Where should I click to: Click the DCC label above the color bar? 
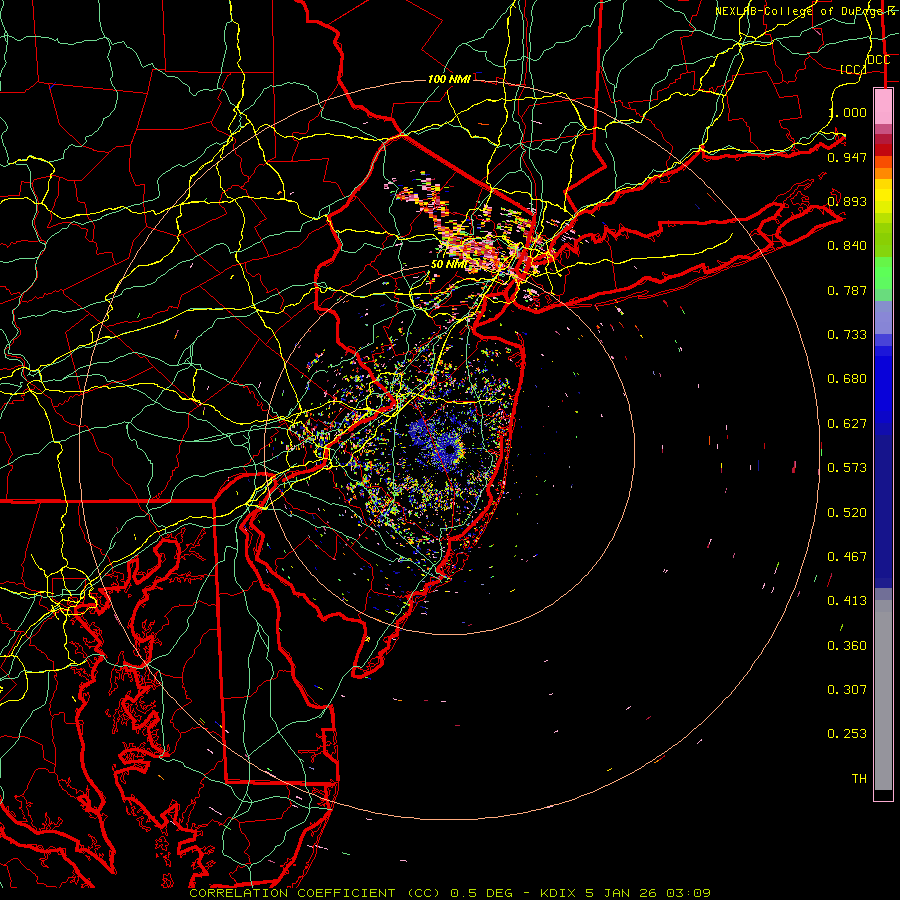(x=879, y=60)
